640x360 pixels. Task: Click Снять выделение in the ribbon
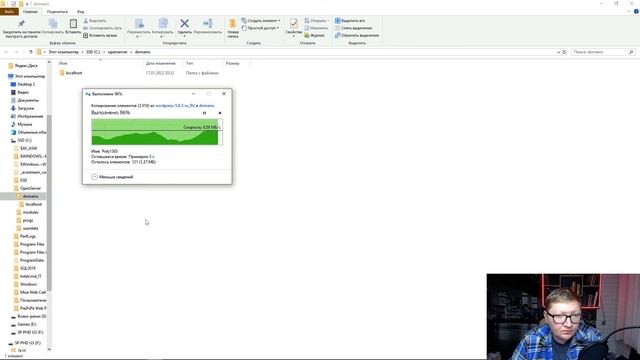pyautogui.click(x=353, y=28)
